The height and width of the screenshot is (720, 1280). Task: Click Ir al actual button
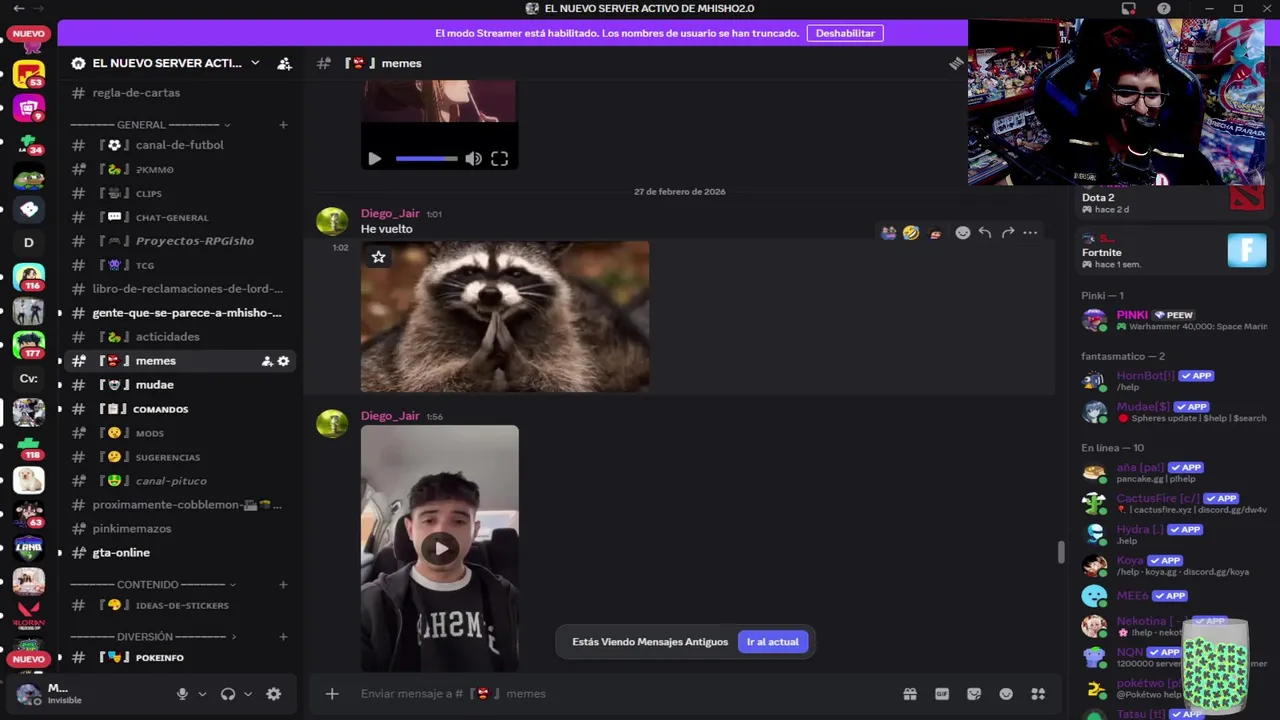click(772, 642)
